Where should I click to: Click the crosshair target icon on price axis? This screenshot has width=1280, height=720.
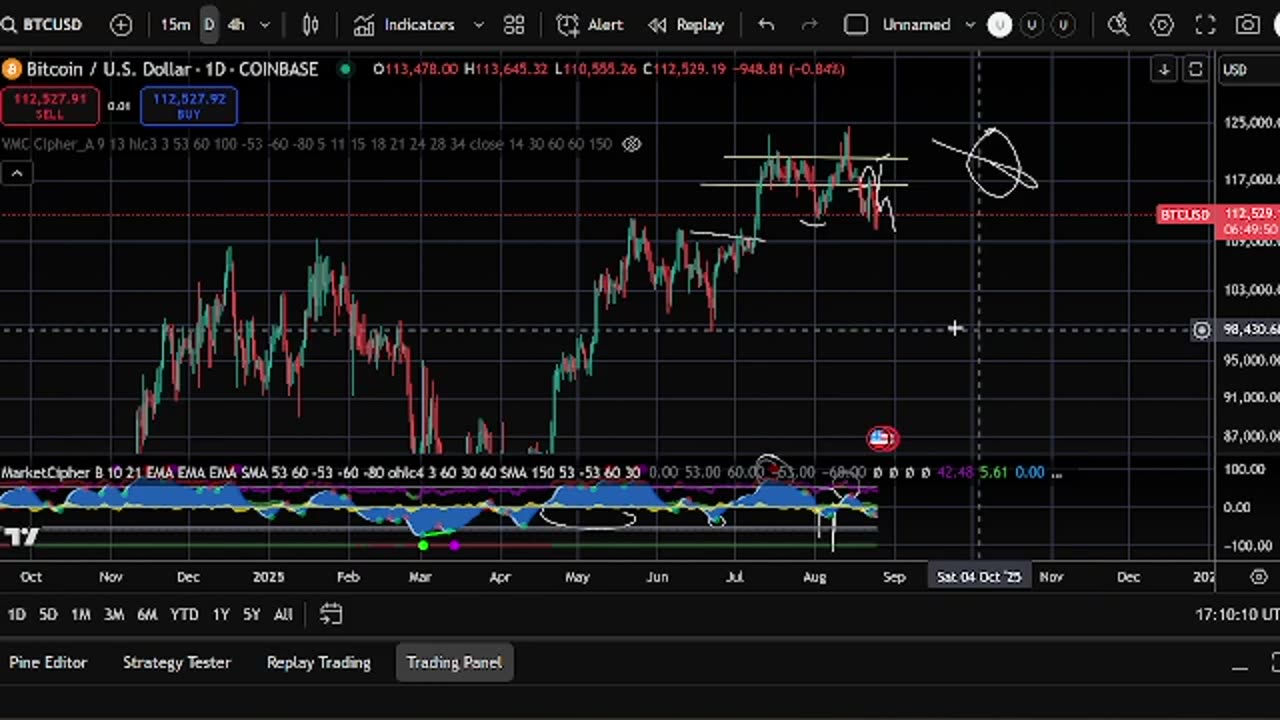[x=1202, y=330]
